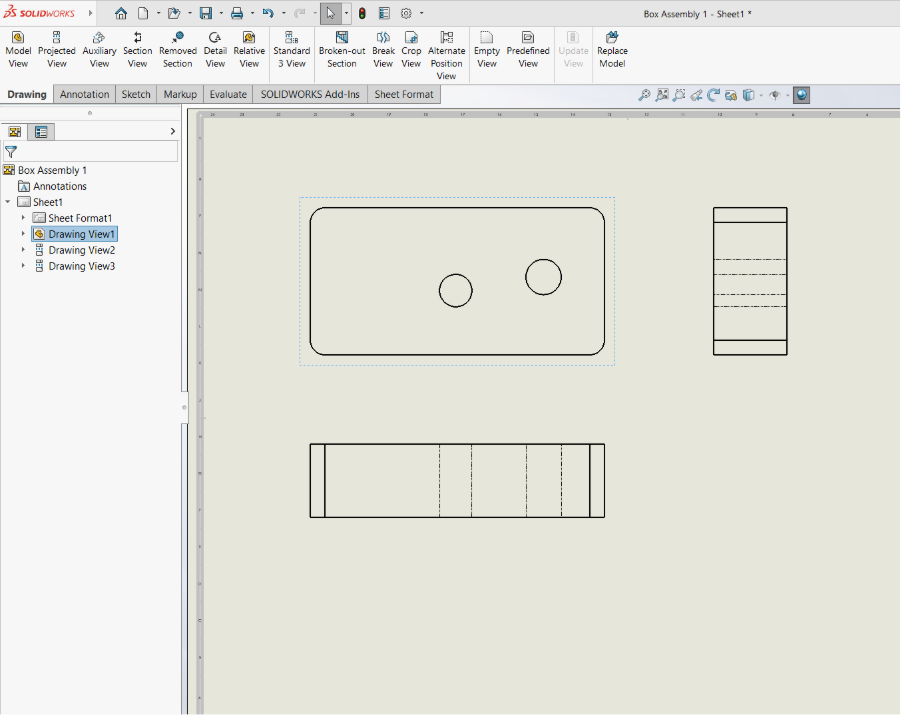Open the Display Style cube icon
The height and width of the screenshot is (715, 903).
[x=748, y=95]
